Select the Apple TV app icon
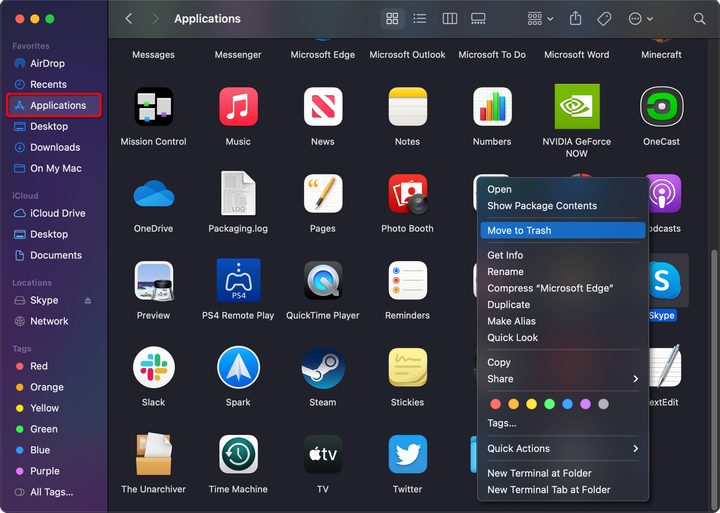The height and width of the screenshot is (513, 720). click(x=323, y=454)
